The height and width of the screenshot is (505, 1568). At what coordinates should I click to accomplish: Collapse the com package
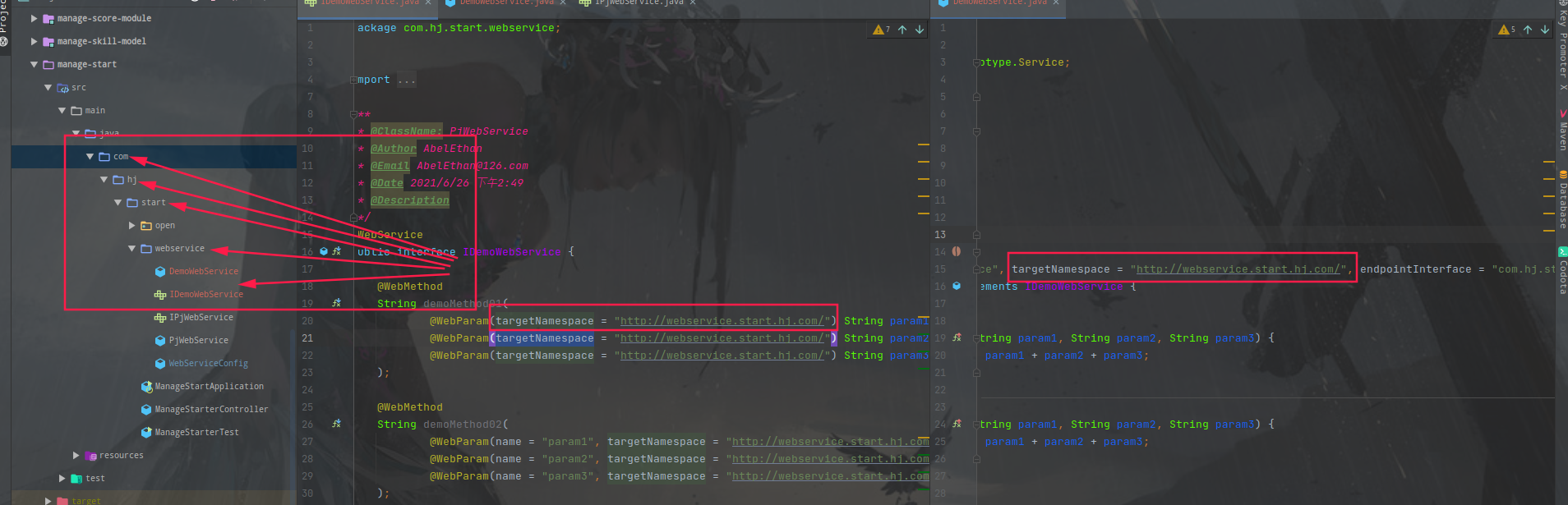(90, 156)
